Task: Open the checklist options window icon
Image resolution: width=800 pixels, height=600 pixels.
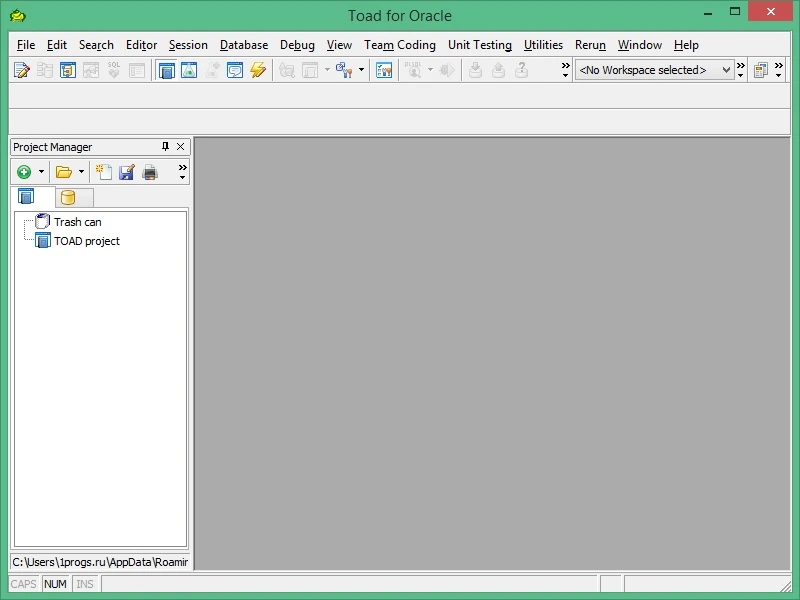Action: click(x=384, y=70)
